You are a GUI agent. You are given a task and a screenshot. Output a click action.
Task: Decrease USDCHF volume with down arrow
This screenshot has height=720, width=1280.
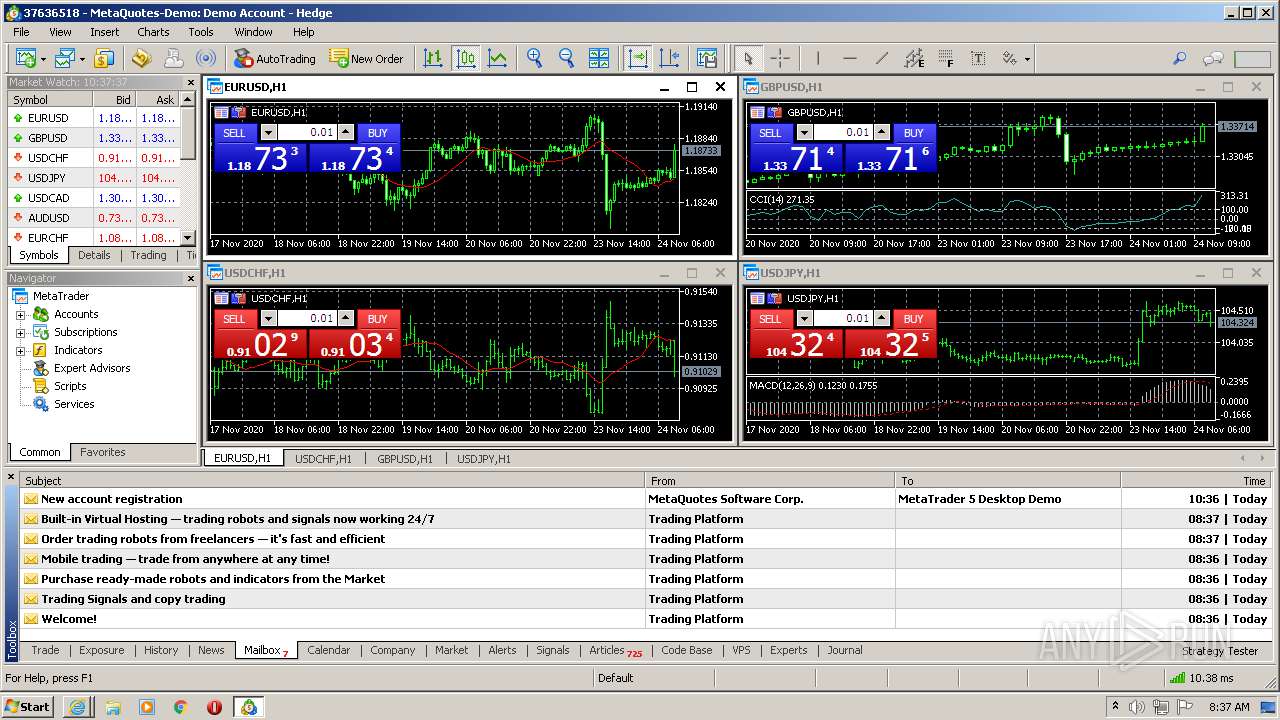click(268, 319)
